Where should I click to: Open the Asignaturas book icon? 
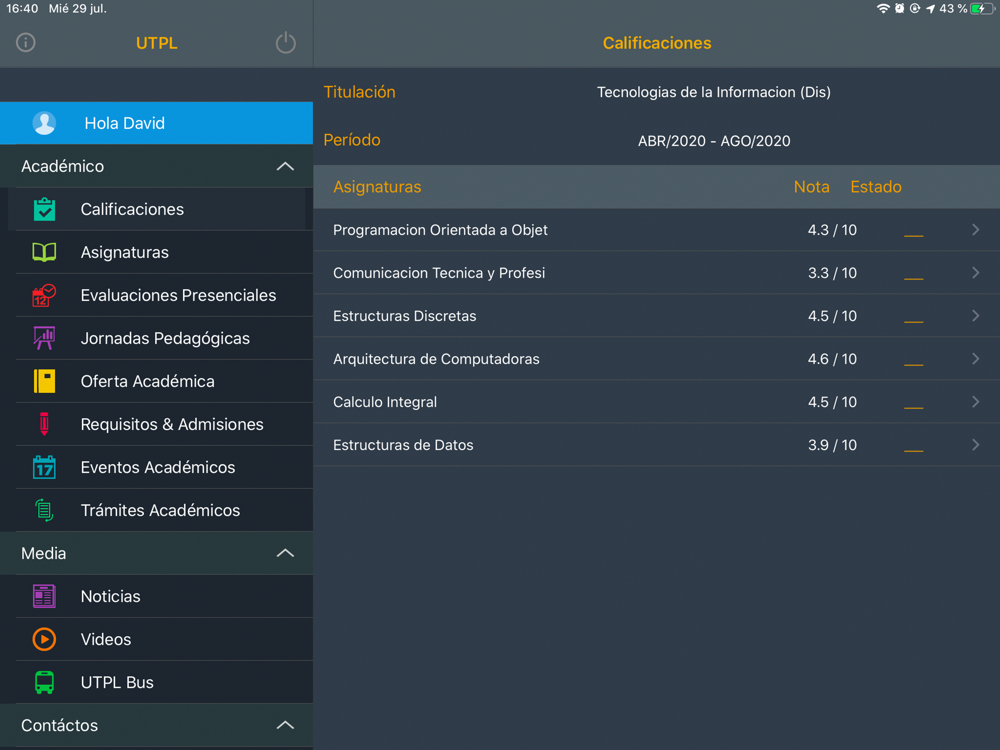pyautogui.click(x=44, y=253)
